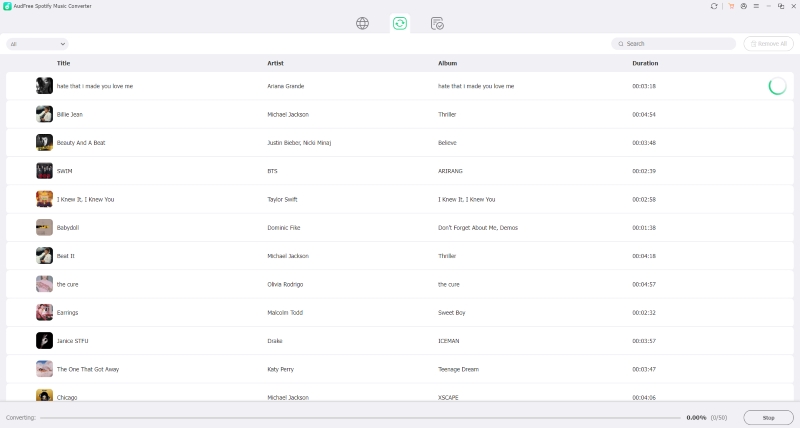Expand the All filter dropdown
Image resolution: width=800 pixels, height=428 pixels.
37,44
